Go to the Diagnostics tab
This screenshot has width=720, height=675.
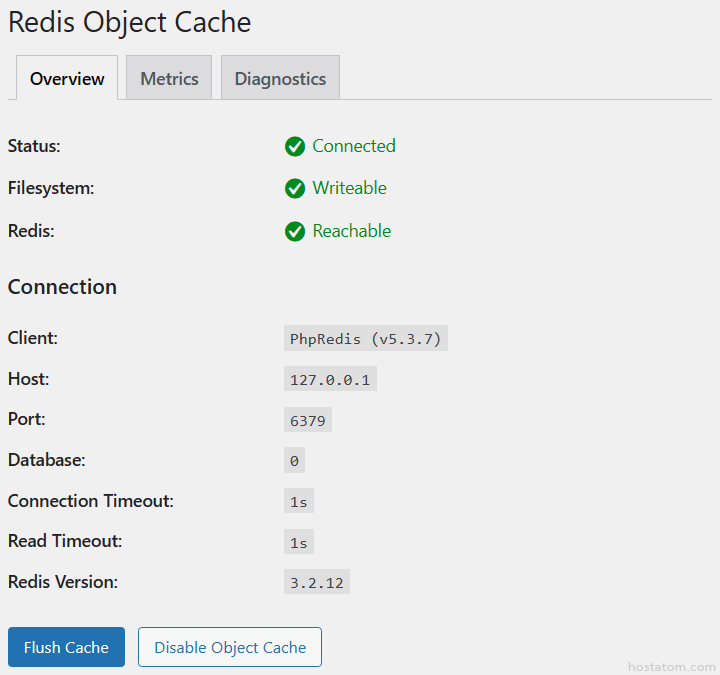(x=280, y=78)
